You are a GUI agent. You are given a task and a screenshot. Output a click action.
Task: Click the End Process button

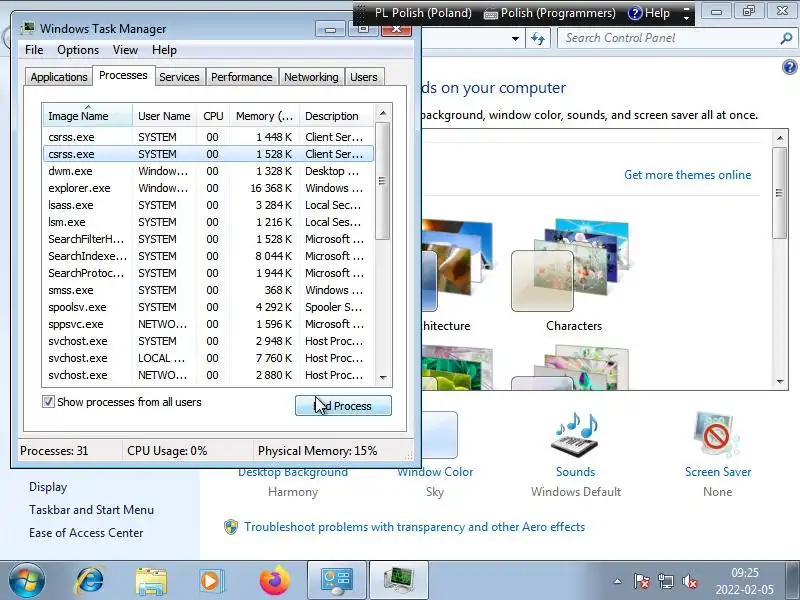343,406
